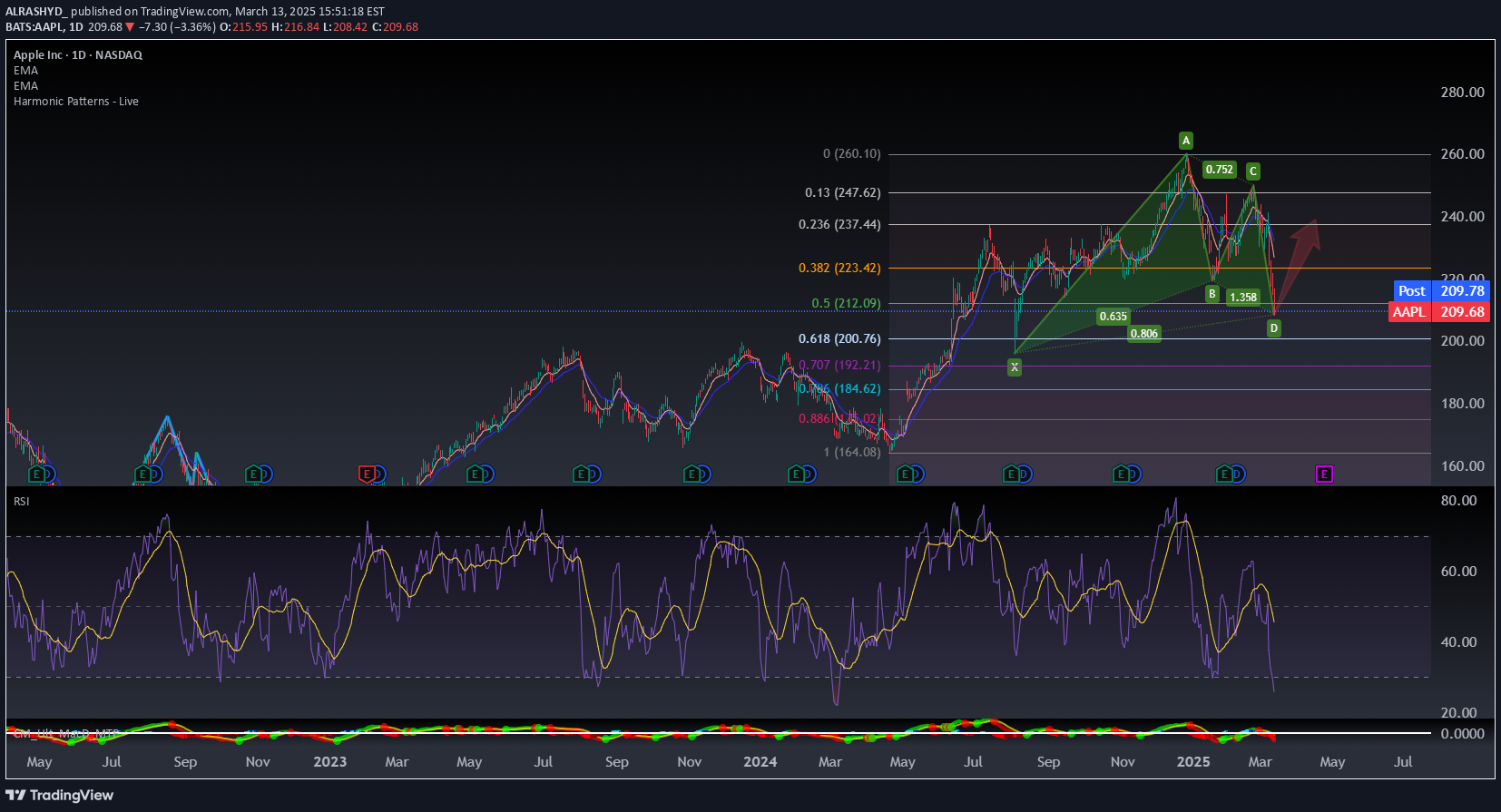Viewport: 1501px width, 812px height.
Task: Open the Nov 2022 green earnings marker
Action: pyautogui.click(x=253, y=474)
